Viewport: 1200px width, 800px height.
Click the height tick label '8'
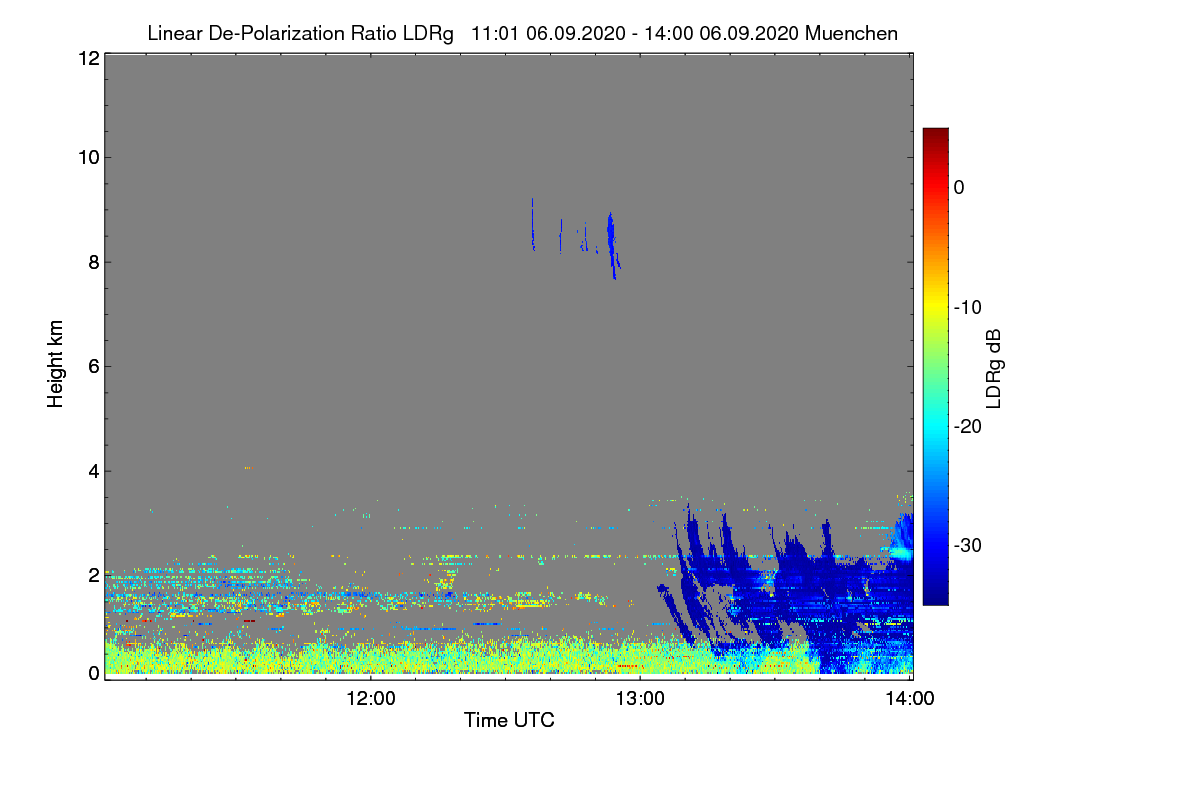tap(93, 262)
